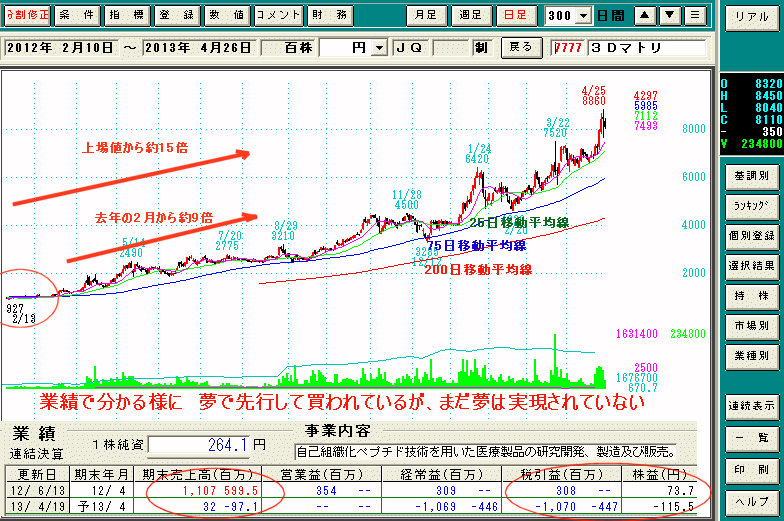The width and height of the screenshot is (784, 521).
Task: Click the volume V 234800 readout
Action: pos(752,144)
